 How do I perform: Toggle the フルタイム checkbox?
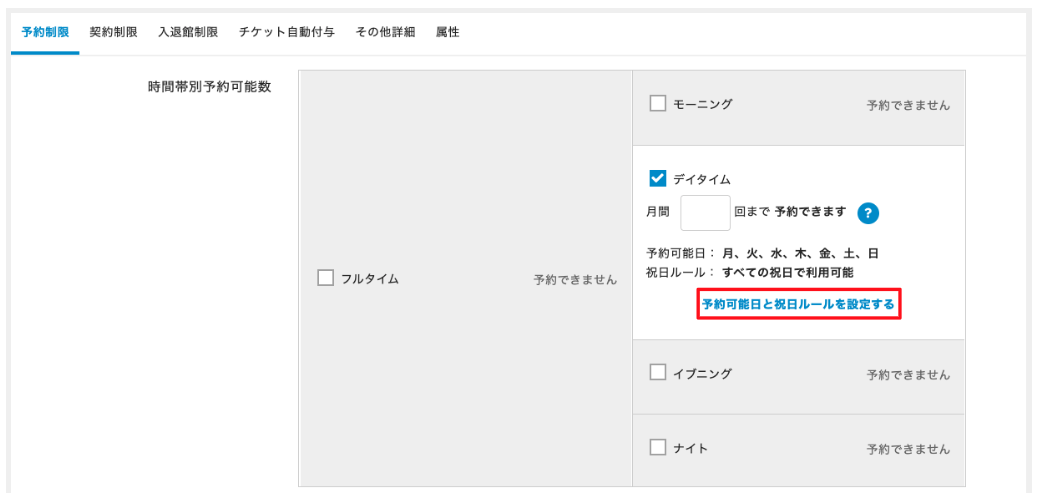(x=325, y=279)
